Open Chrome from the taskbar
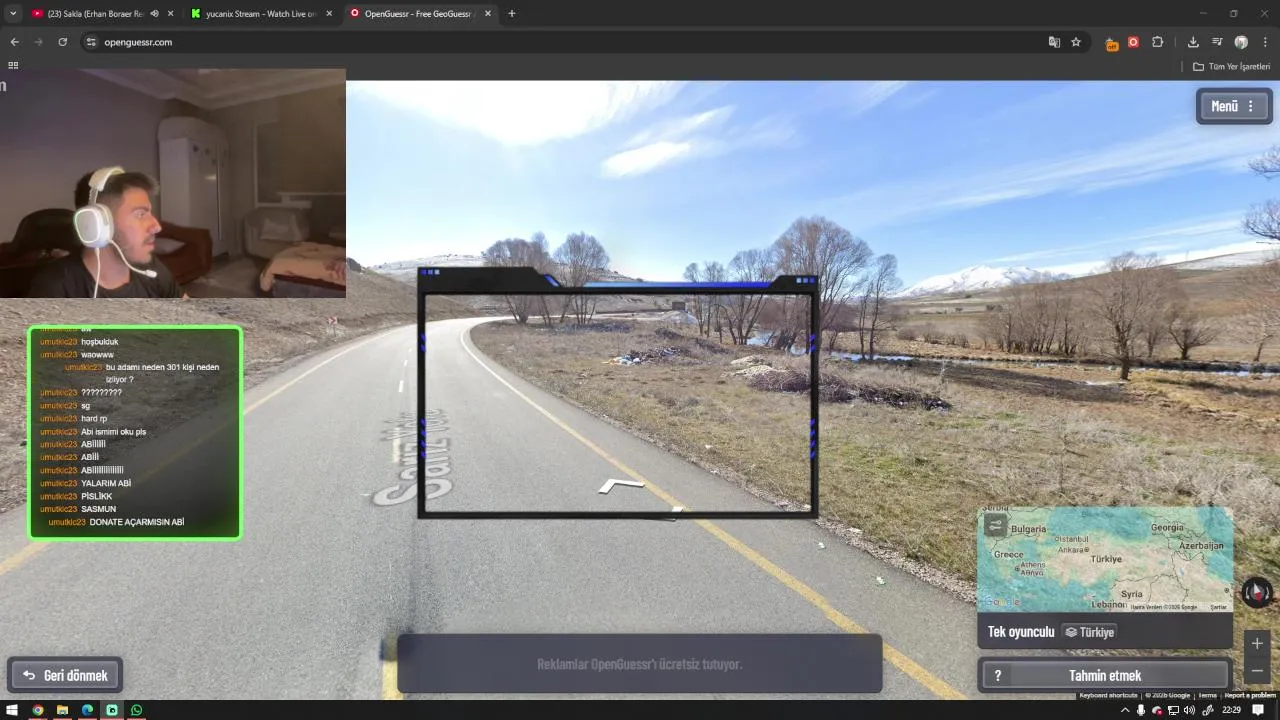 37,710
